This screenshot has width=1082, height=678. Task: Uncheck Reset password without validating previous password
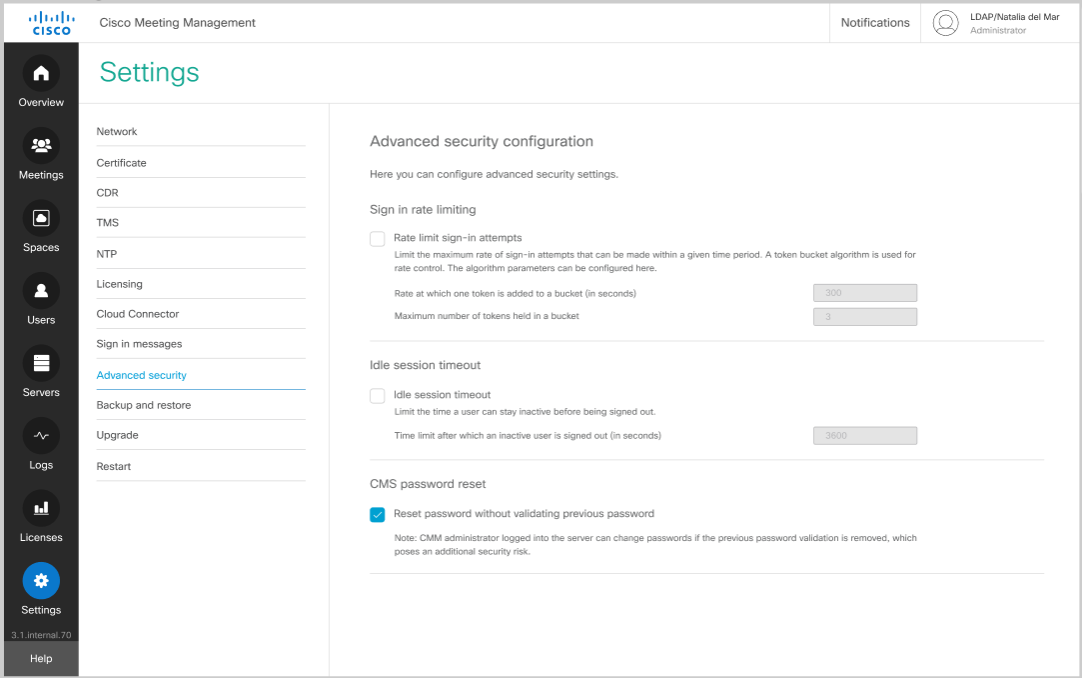(377, 515)
